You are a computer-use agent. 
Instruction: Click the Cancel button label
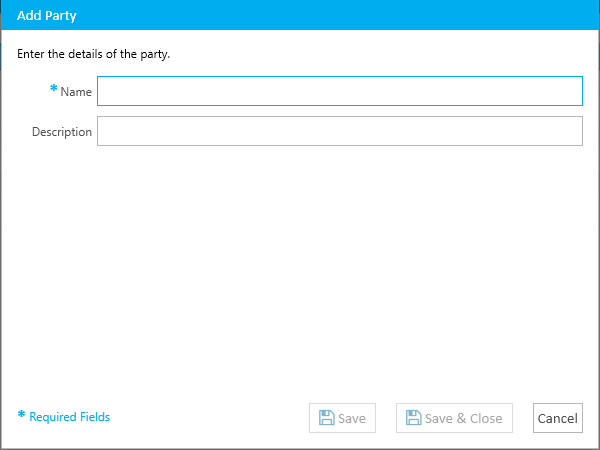(x=558, y=418)
